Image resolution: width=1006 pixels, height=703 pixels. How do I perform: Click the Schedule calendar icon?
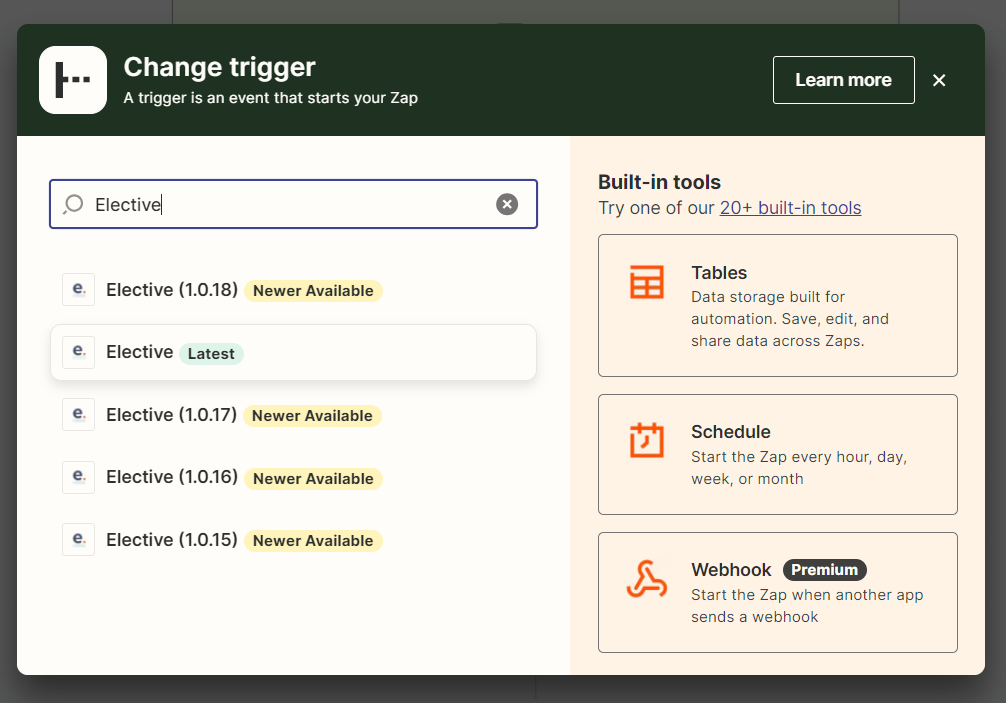[646, 440]
